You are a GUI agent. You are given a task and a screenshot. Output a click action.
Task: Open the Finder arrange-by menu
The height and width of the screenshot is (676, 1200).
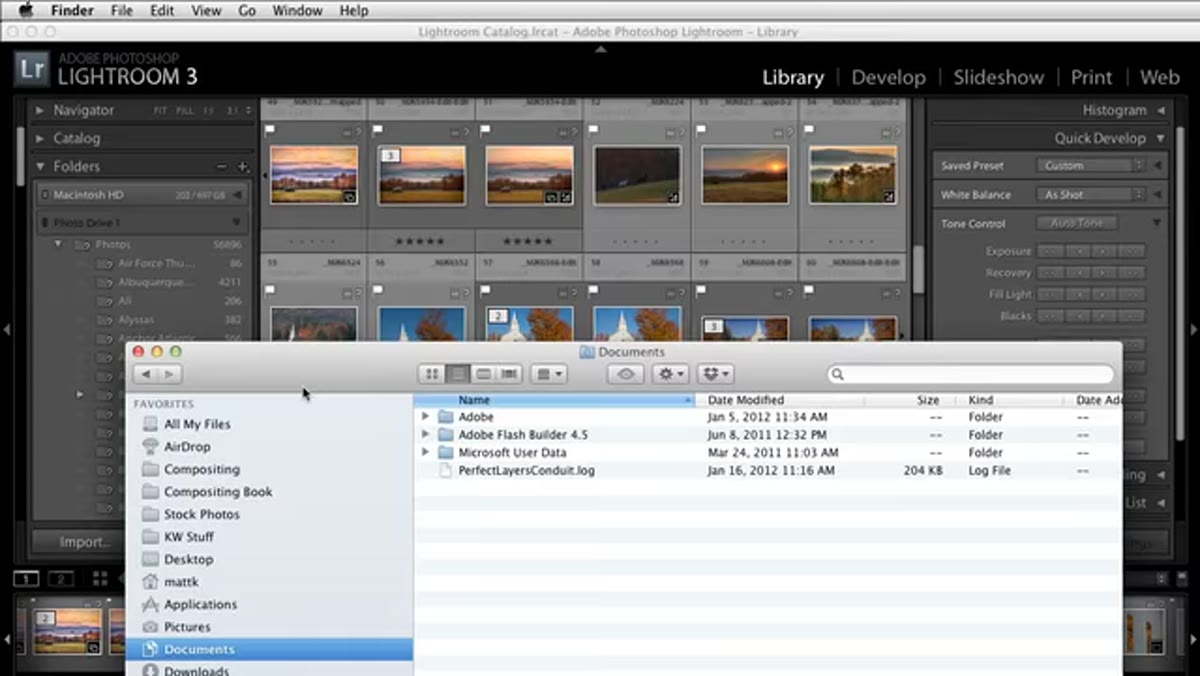point(548,374)
